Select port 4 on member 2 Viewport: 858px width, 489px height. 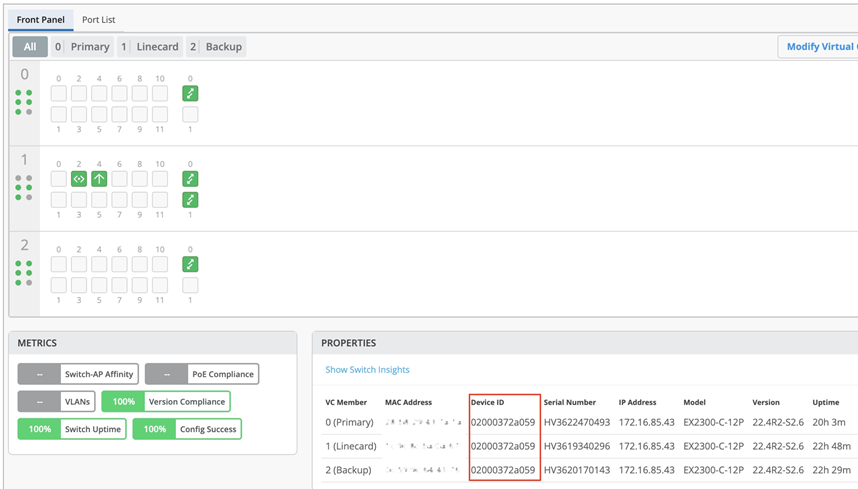pyautogui.click(x=99, y=264)
